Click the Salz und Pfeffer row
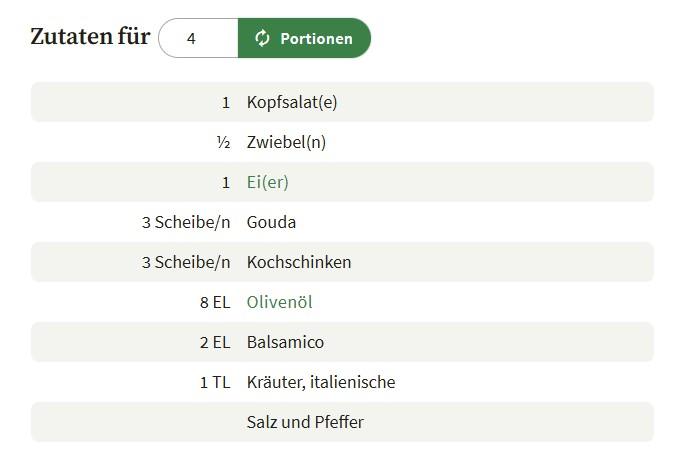The height and width of the screenshot is (453, 675). click(x=342, y=422)
